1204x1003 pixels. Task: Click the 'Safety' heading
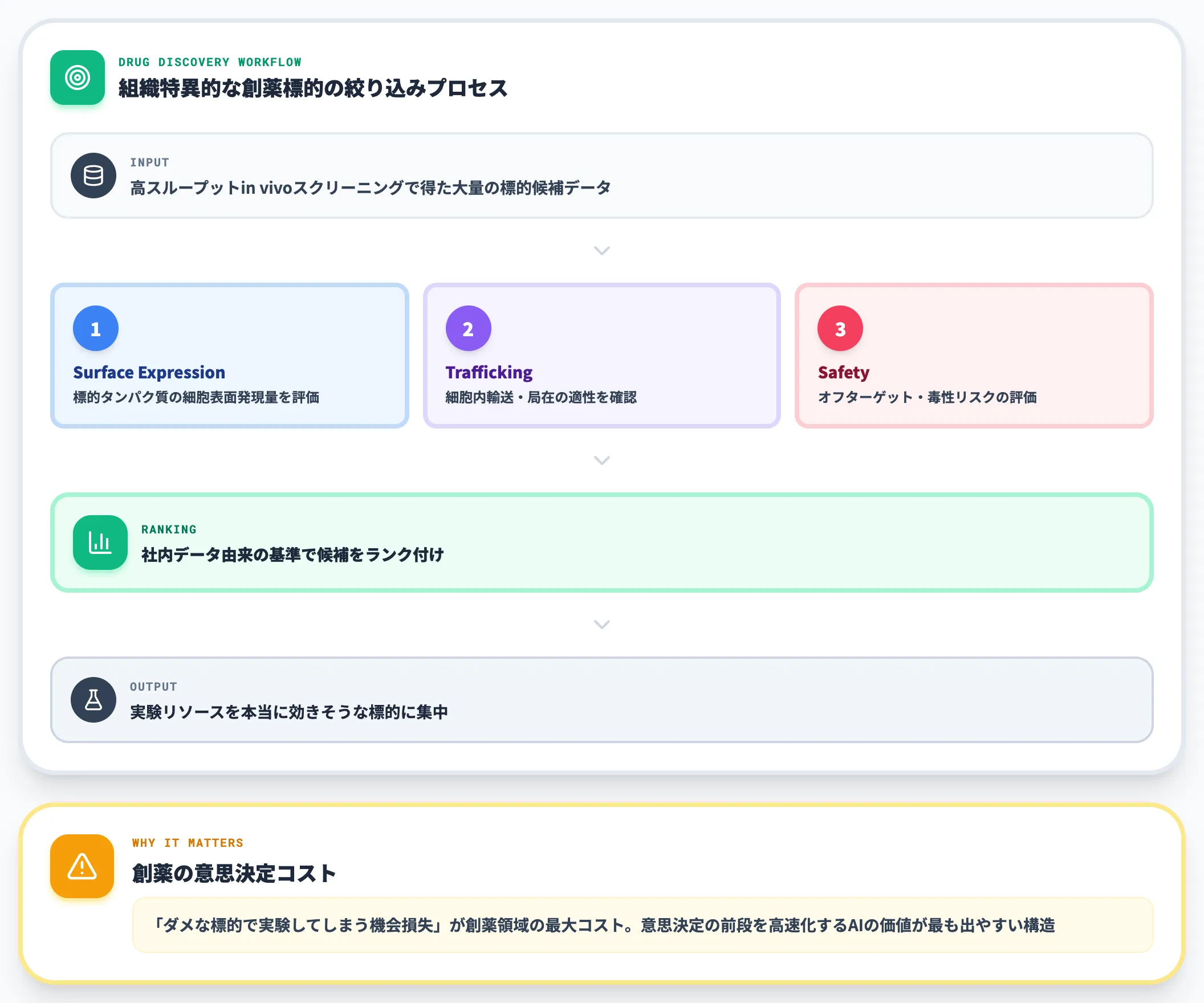tap(843, 373)
